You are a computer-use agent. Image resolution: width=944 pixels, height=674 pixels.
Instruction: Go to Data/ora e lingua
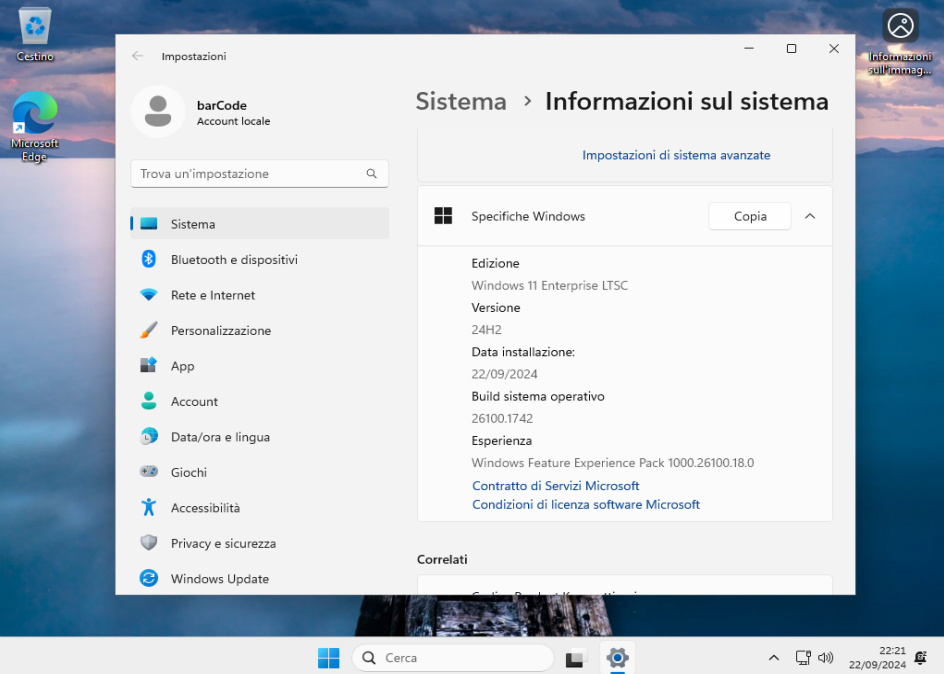(x=259, y=437)
